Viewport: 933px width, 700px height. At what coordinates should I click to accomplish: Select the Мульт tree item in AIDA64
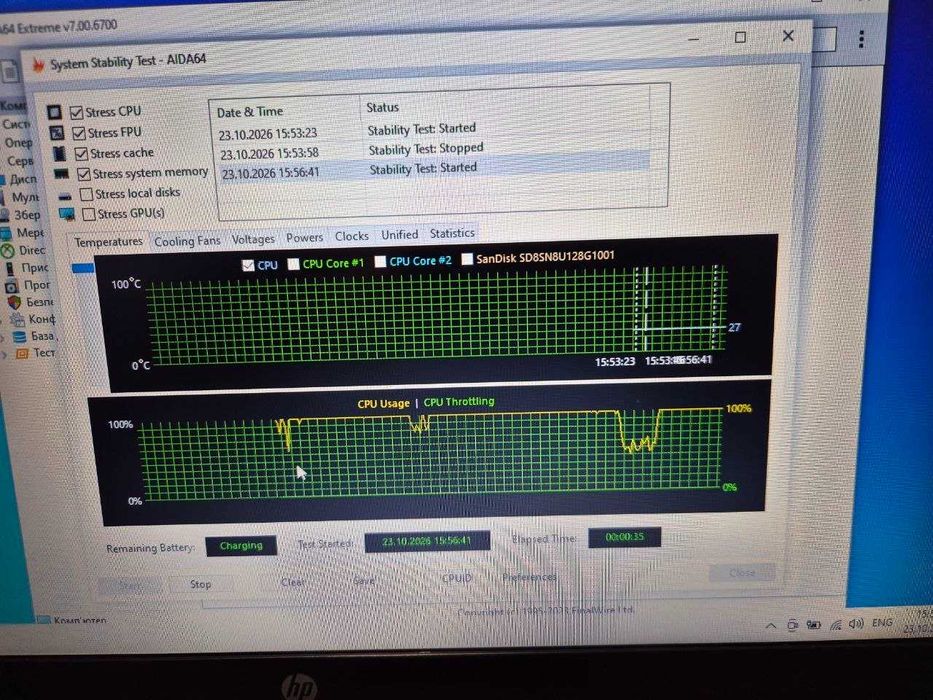26,197
